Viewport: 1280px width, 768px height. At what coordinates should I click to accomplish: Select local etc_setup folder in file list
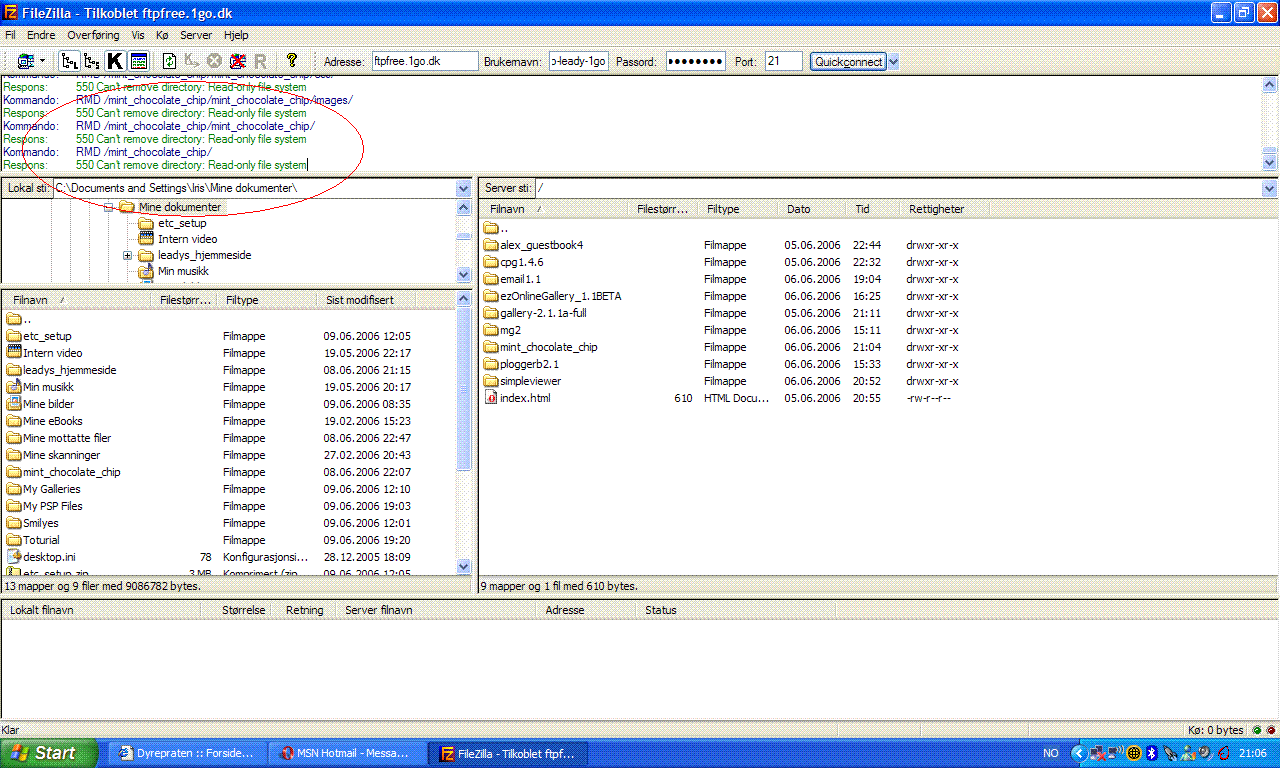47,336
